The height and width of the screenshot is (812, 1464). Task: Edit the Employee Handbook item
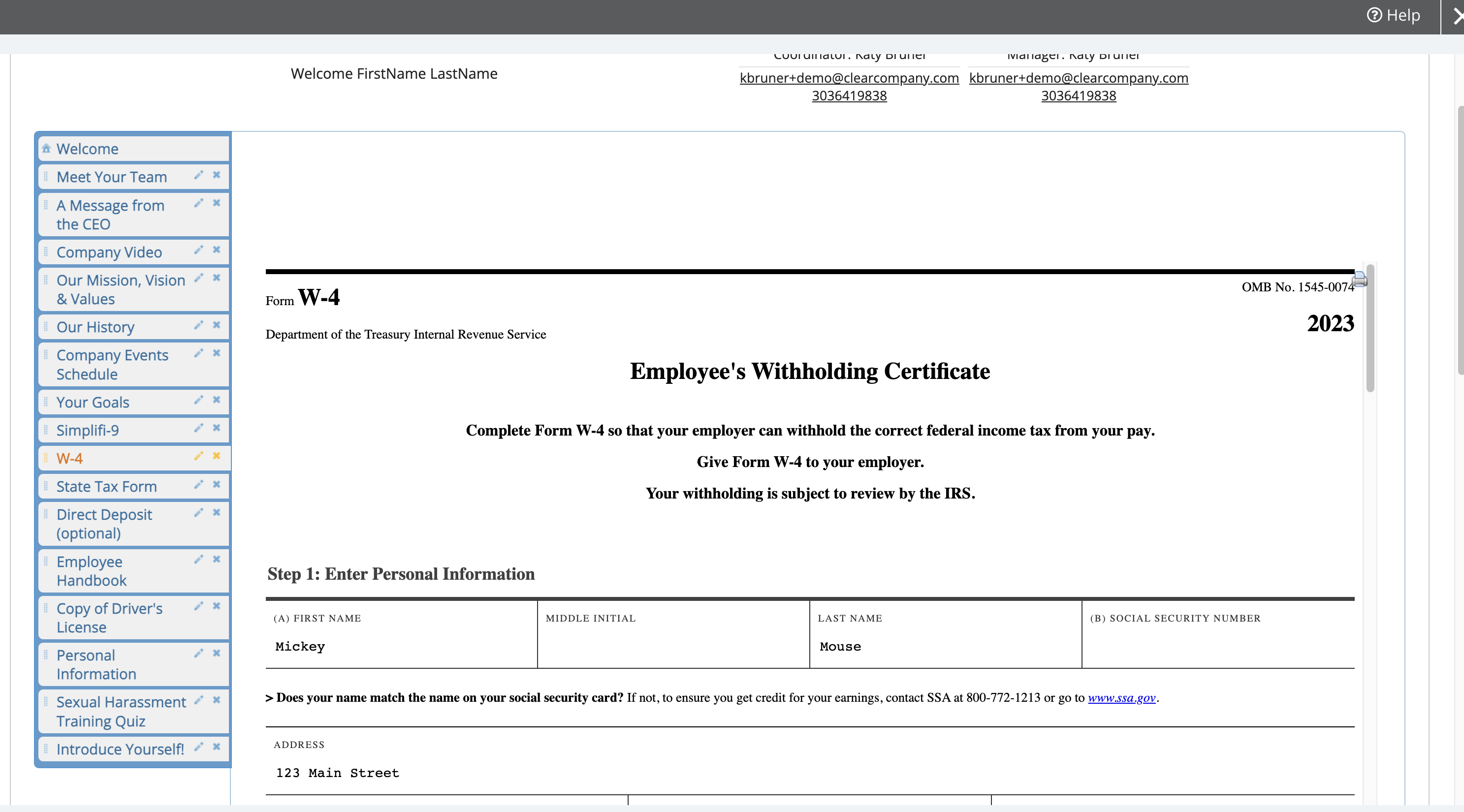click(198, 559)
